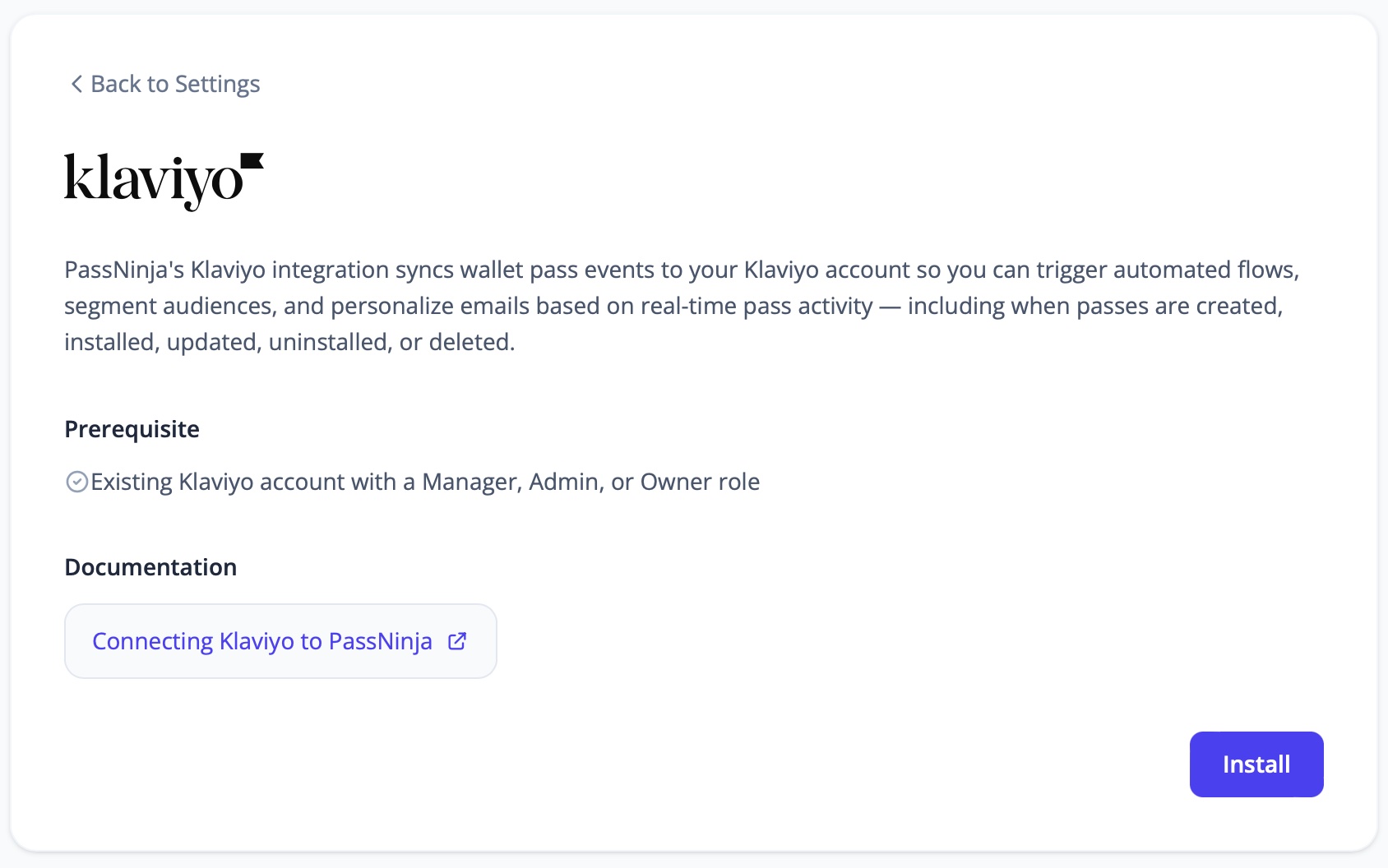1388x868 pixels.
Task: Click the prerequisite checkmark circle icon
Action: [77, 482]
